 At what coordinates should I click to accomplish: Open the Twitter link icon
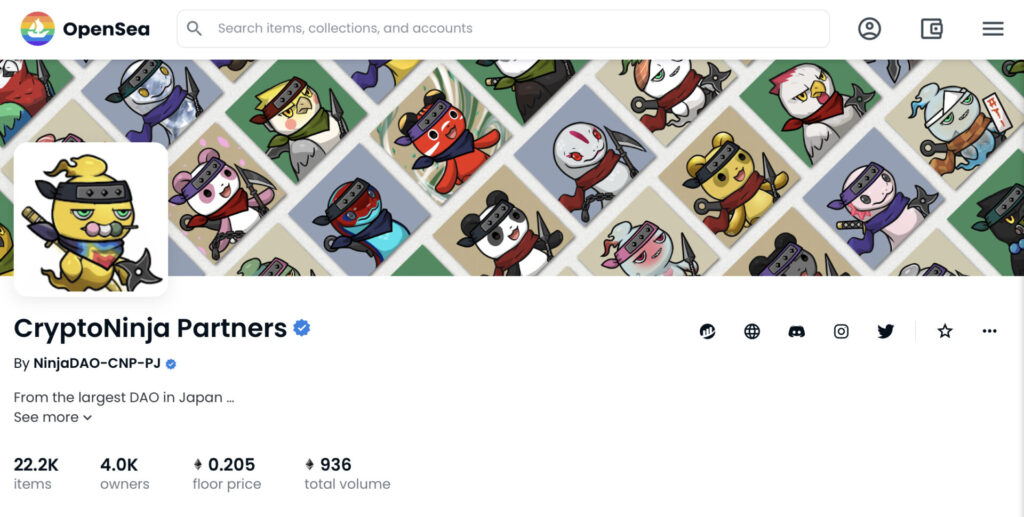886,332
